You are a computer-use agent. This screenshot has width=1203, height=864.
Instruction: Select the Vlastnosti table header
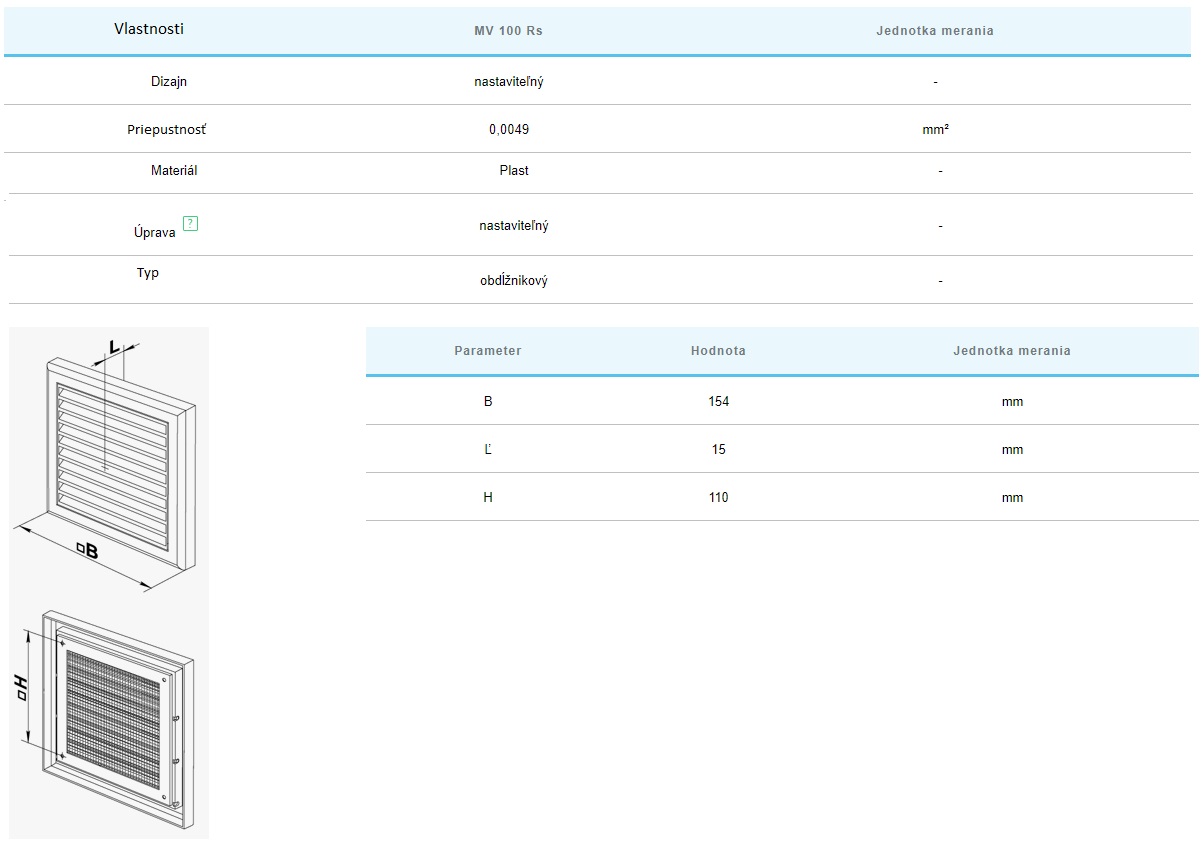[149, 29]
